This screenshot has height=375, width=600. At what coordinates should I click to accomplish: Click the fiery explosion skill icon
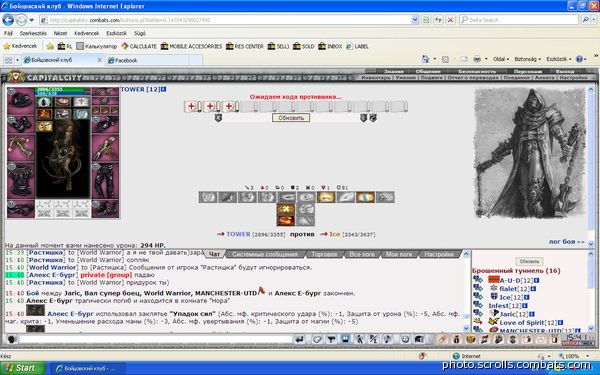(286, 209)
